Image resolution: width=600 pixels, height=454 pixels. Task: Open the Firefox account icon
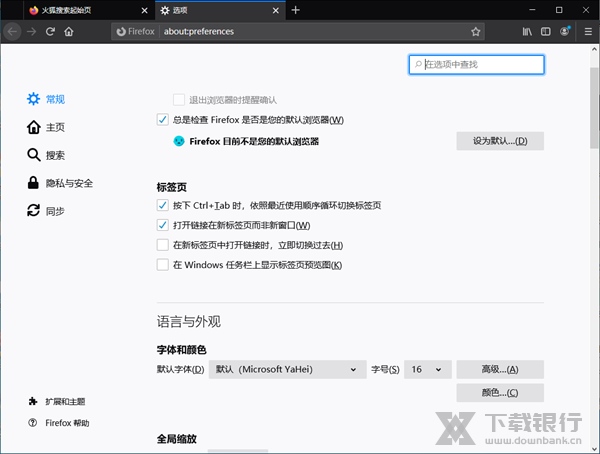566,32
